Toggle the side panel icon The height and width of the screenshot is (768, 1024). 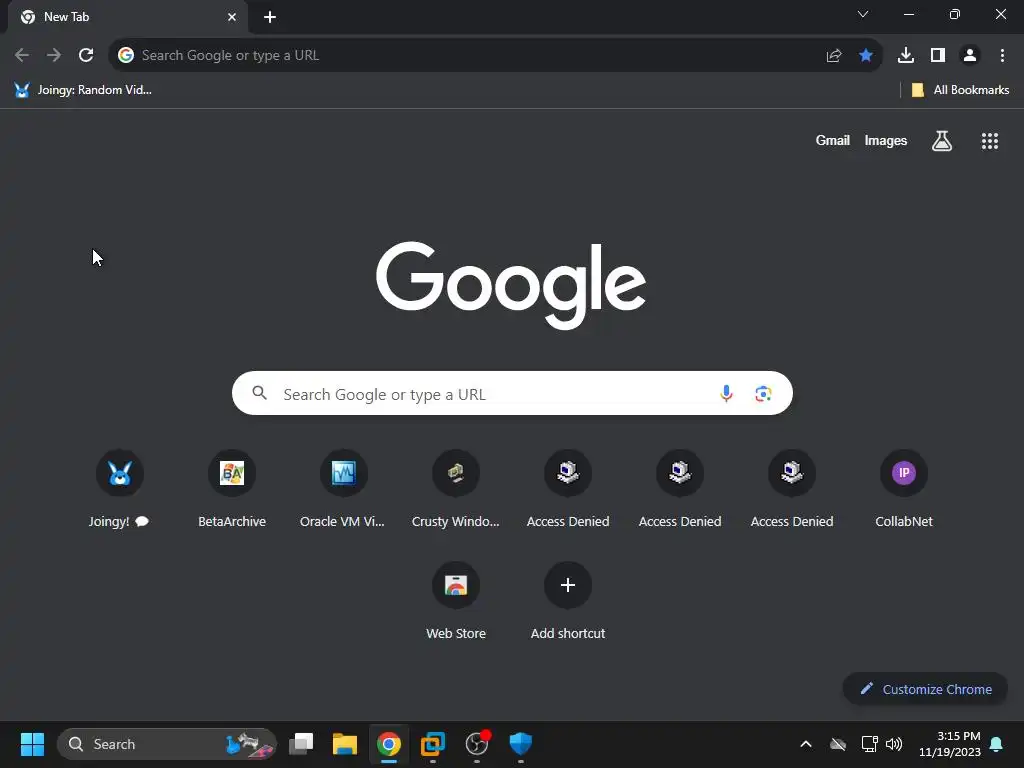click(938, 56)
